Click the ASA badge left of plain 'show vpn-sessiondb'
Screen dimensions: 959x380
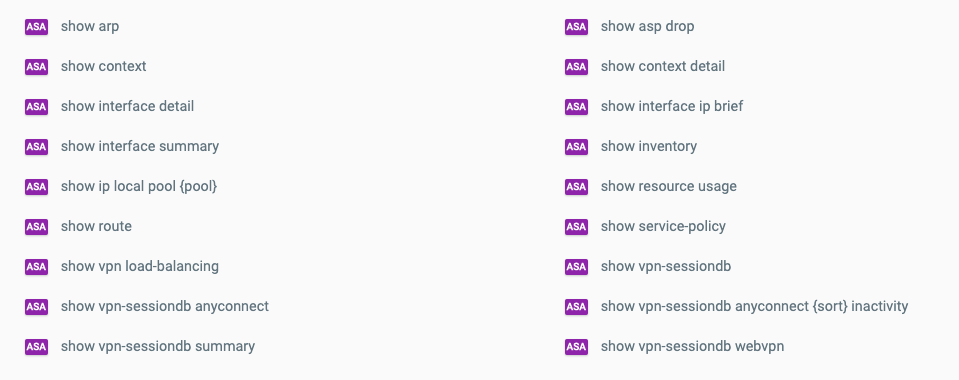(576, 267)
